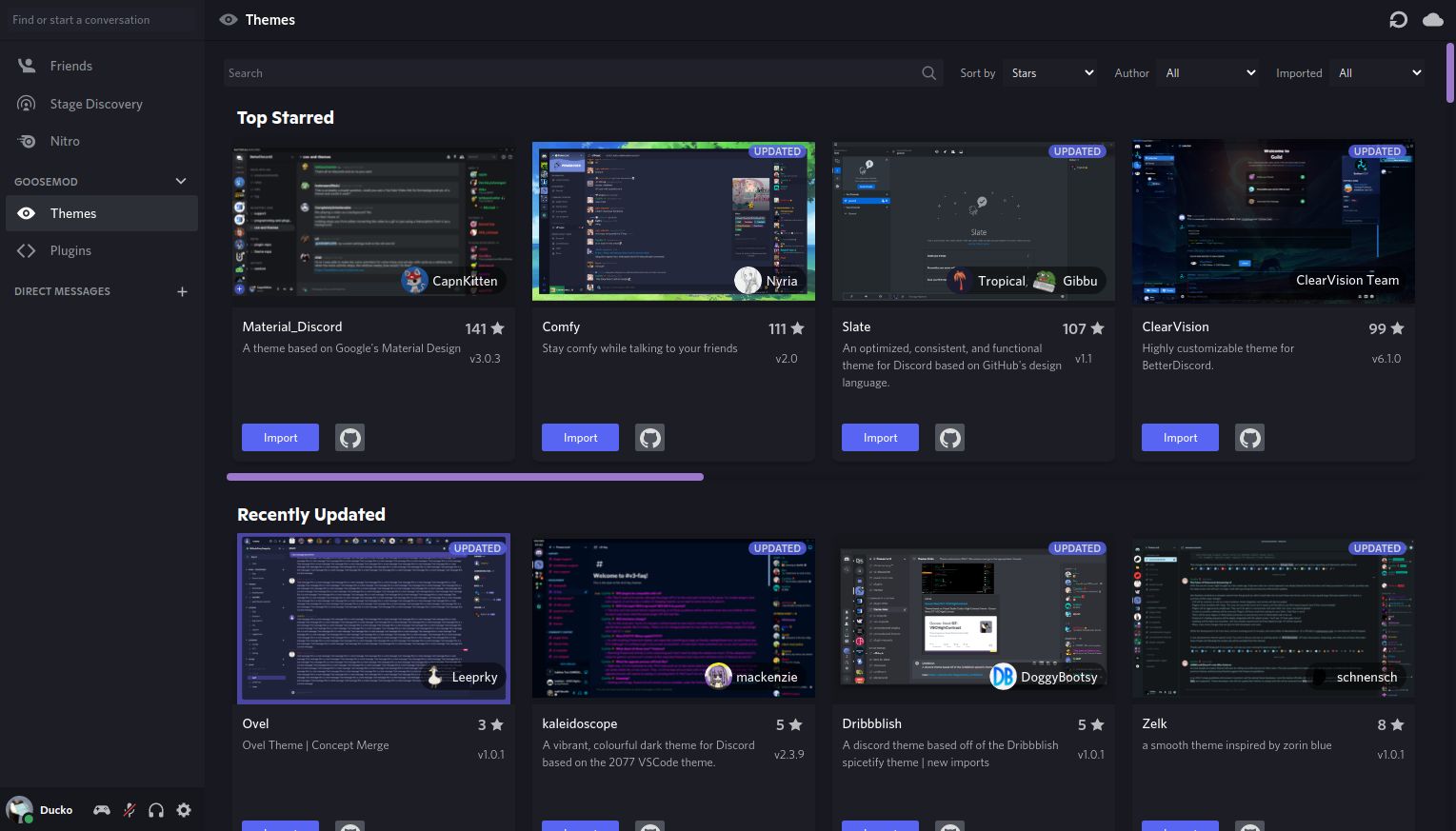Viewport: 1456px width, 831px height.
Task: Switch to the Friends section
Action: pos(26,65)
